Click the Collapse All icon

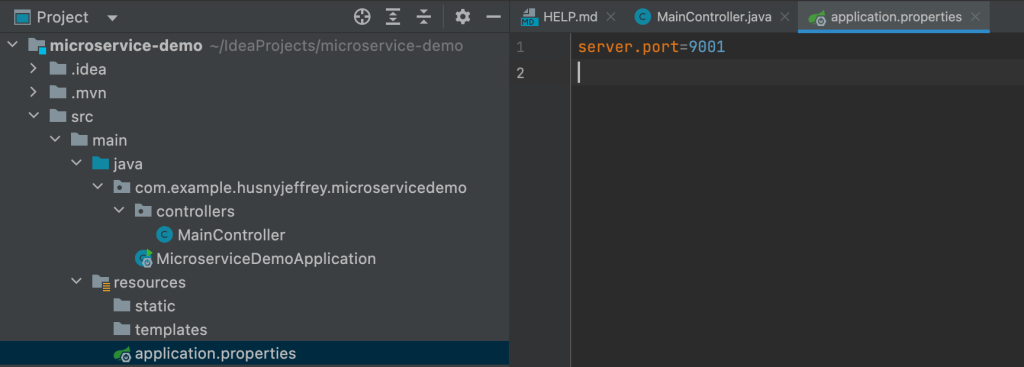pyautogui.click(x=424, y=17)
